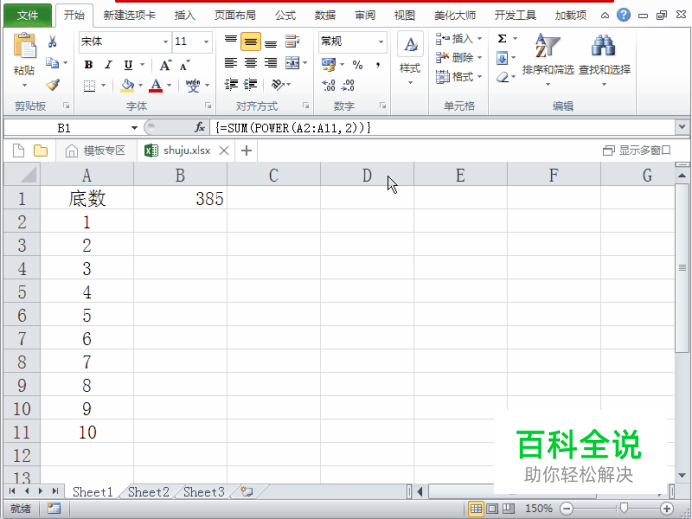The width and height of the screenshot is (692, 519).
Task: Click the zoom slider handle
Action: pos(624,508)
